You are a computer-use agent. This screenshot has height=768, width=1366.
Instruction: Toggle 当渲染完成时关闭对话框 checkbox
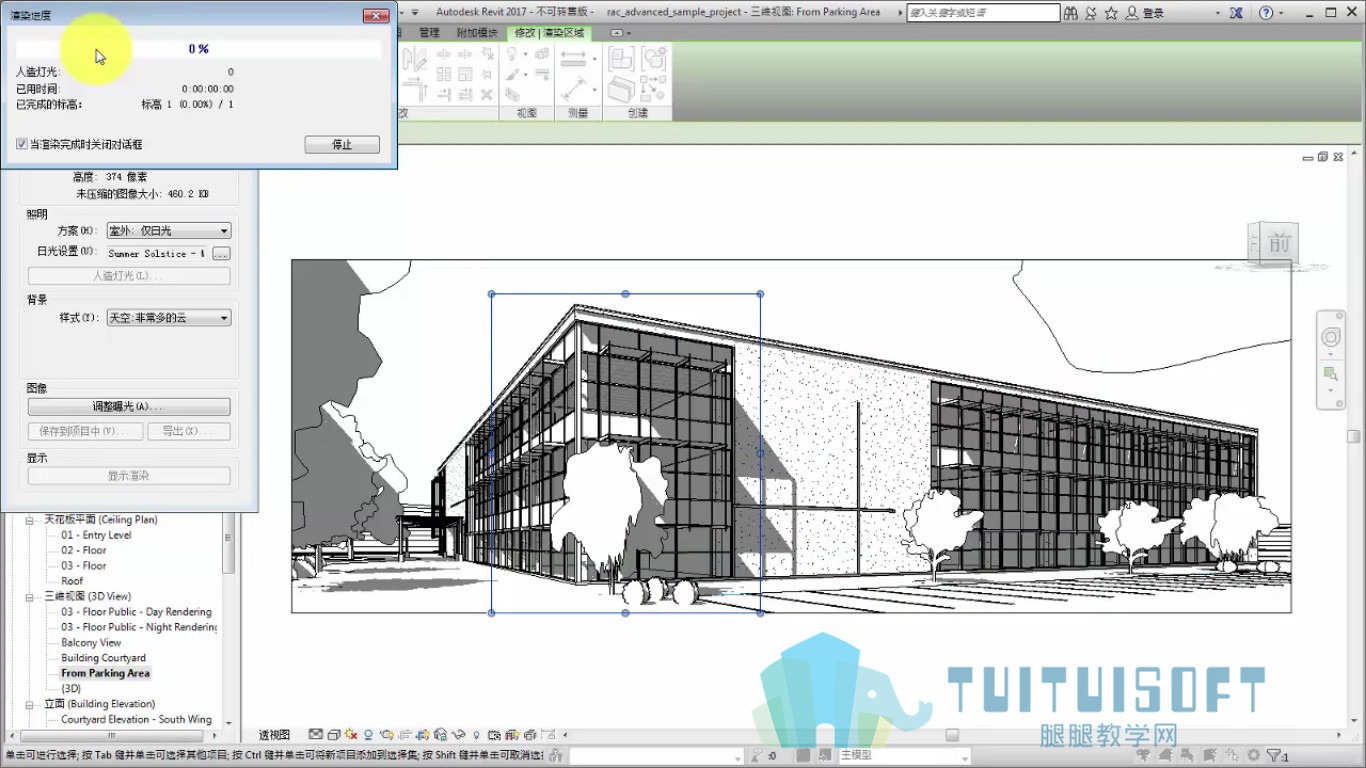tap(21, 144)
